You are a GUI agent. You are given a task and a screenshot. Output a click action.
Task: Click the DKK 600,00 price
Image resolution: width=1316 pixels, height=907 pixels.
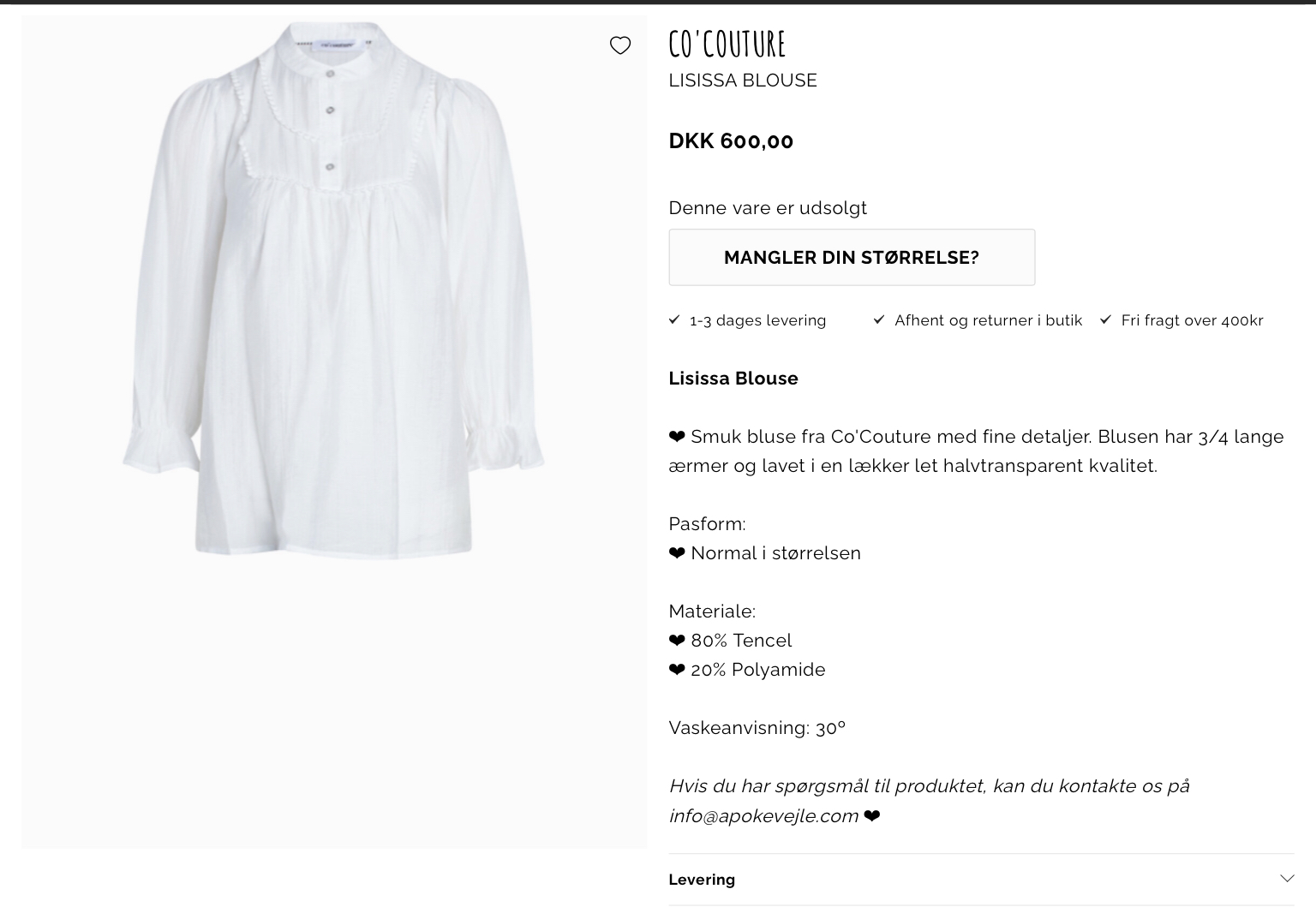point(731,141)
